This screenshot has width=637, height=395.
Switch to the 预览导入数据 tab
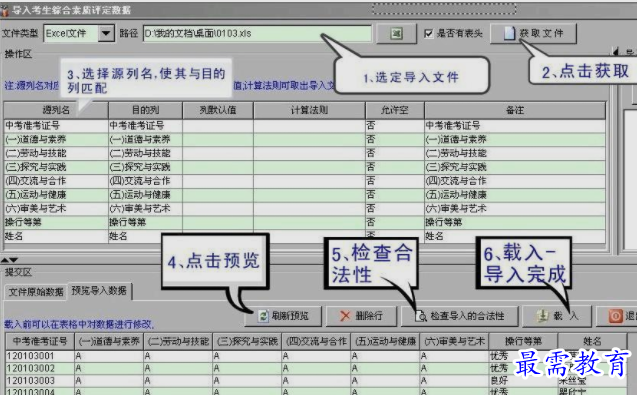[99, 291]
